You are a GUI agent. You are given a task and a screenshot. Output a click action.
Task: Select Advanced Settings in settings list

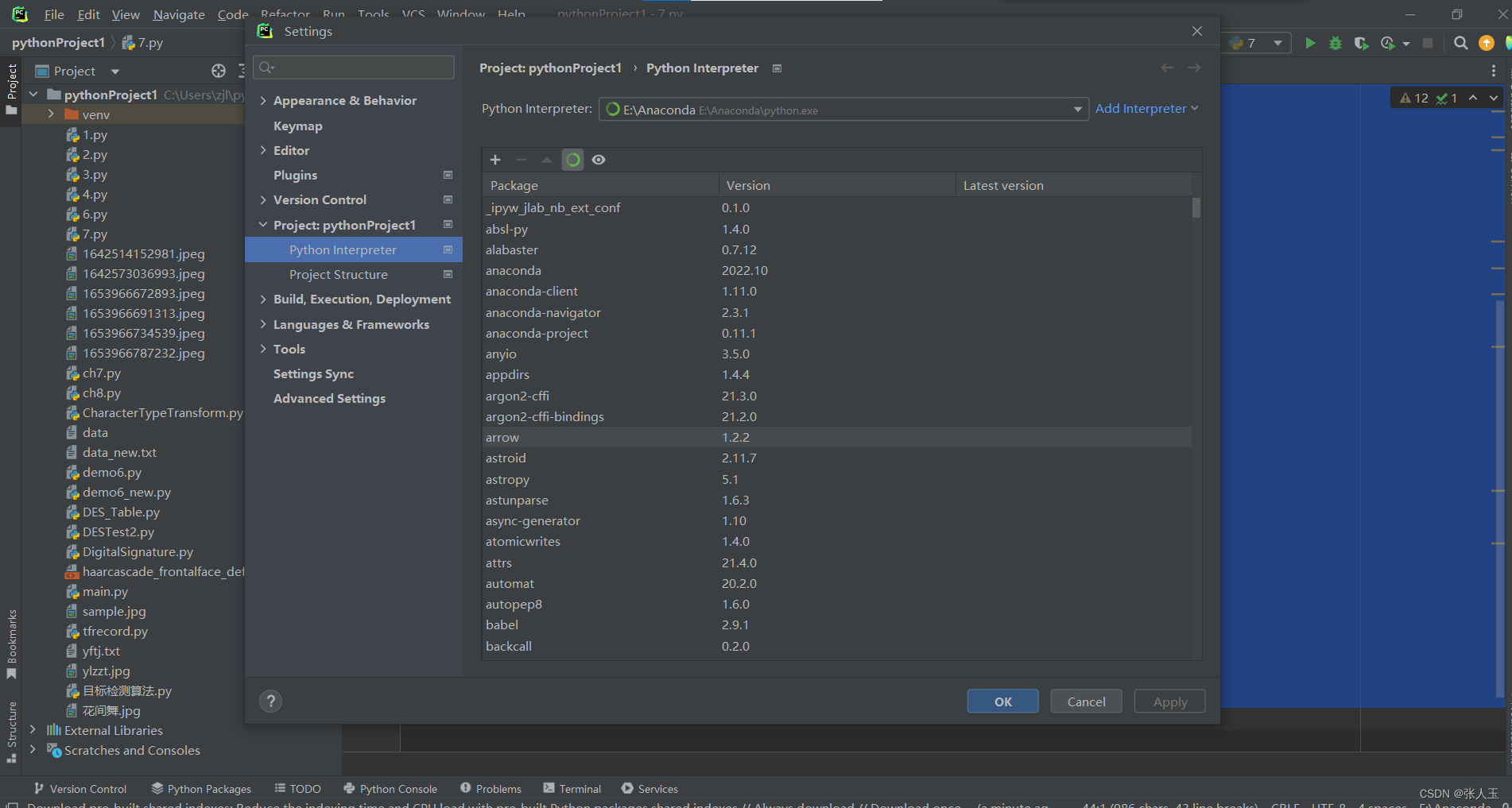(x=329, y=398)
